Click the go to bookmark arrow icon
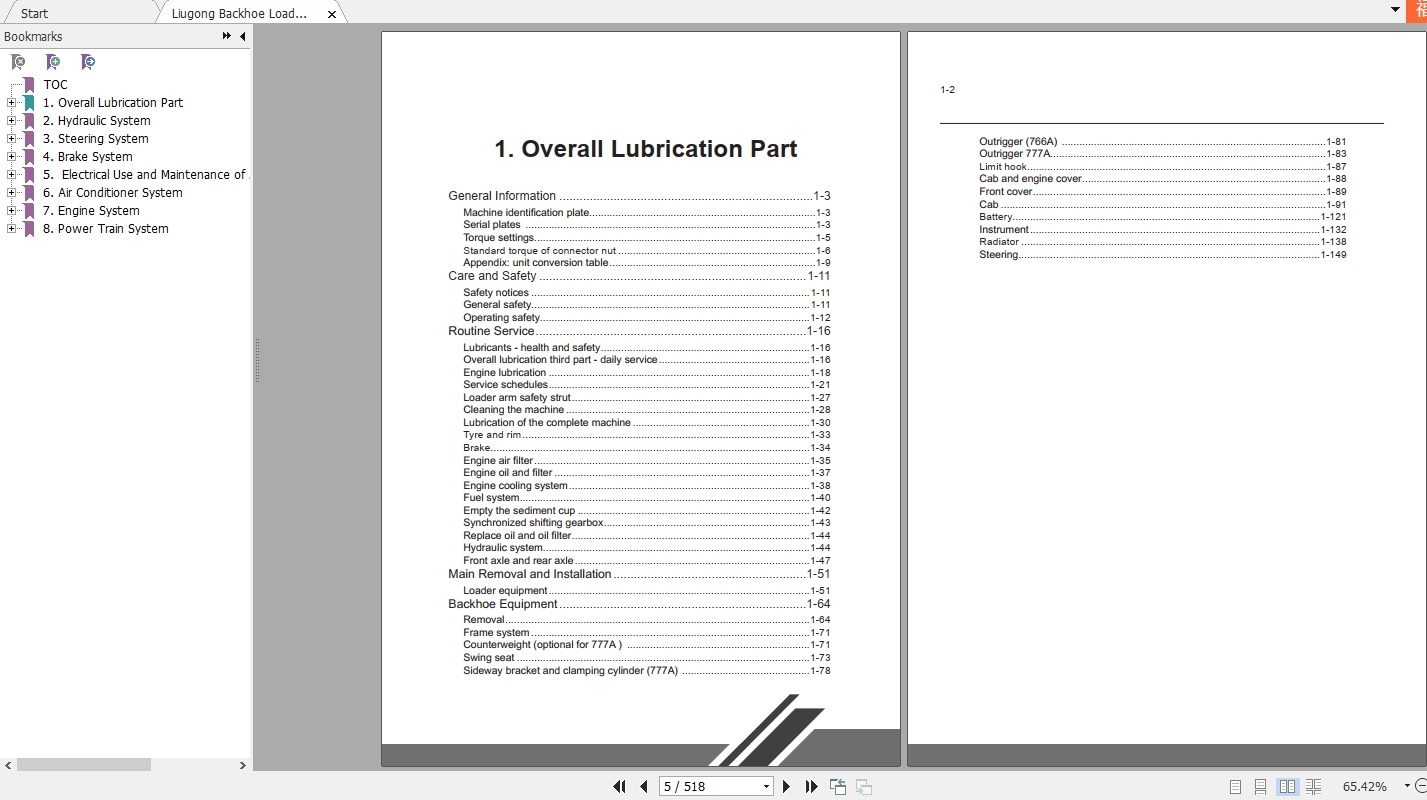Image resolution: width=1427 pixels, height=800 pixels. (x=88, y=62)
